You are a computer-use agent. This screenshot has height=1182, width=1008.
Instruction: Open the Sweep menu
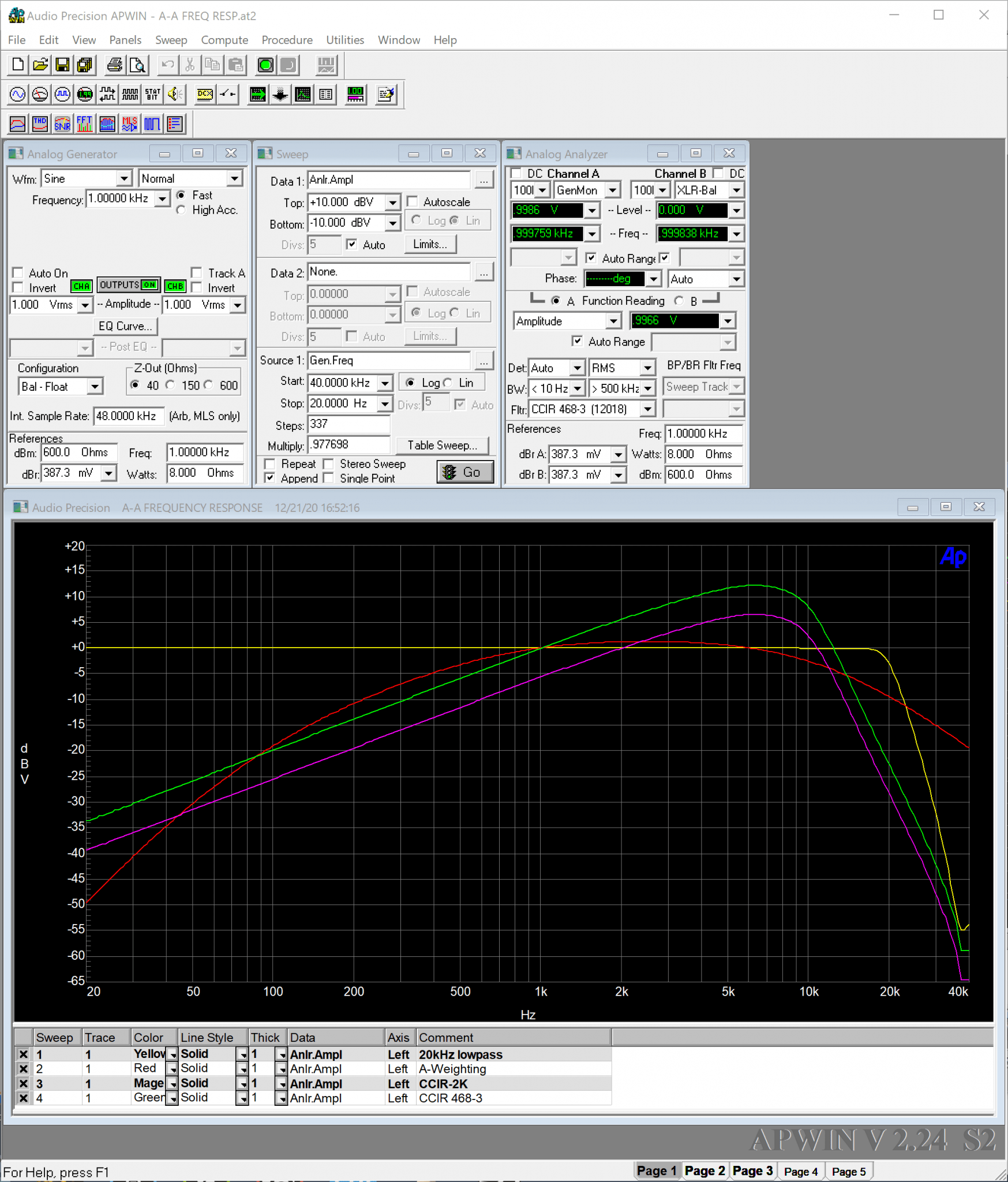171,40
